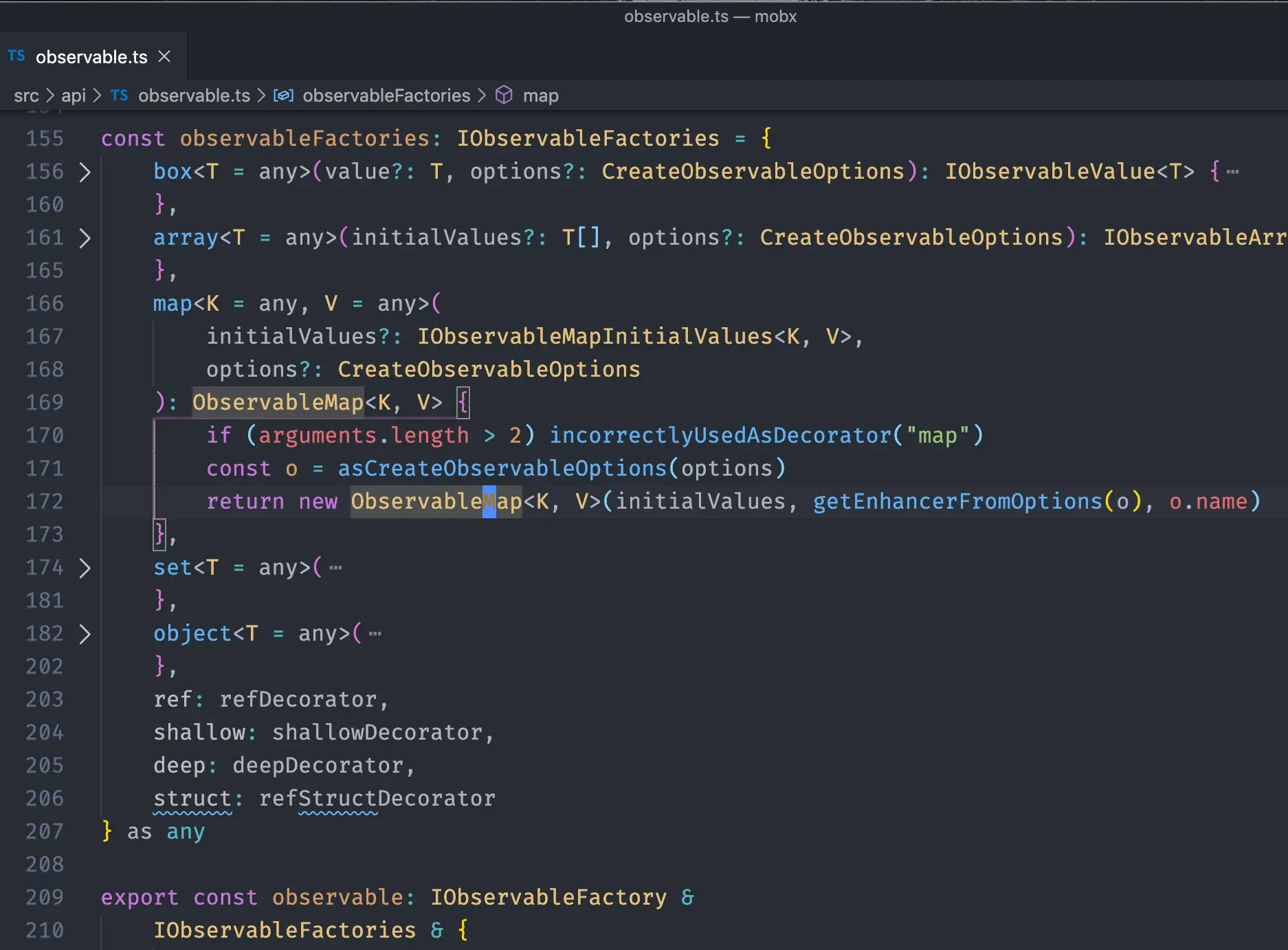
Task: Click the underlined struct error on line 206
Action: pos(193,798)
